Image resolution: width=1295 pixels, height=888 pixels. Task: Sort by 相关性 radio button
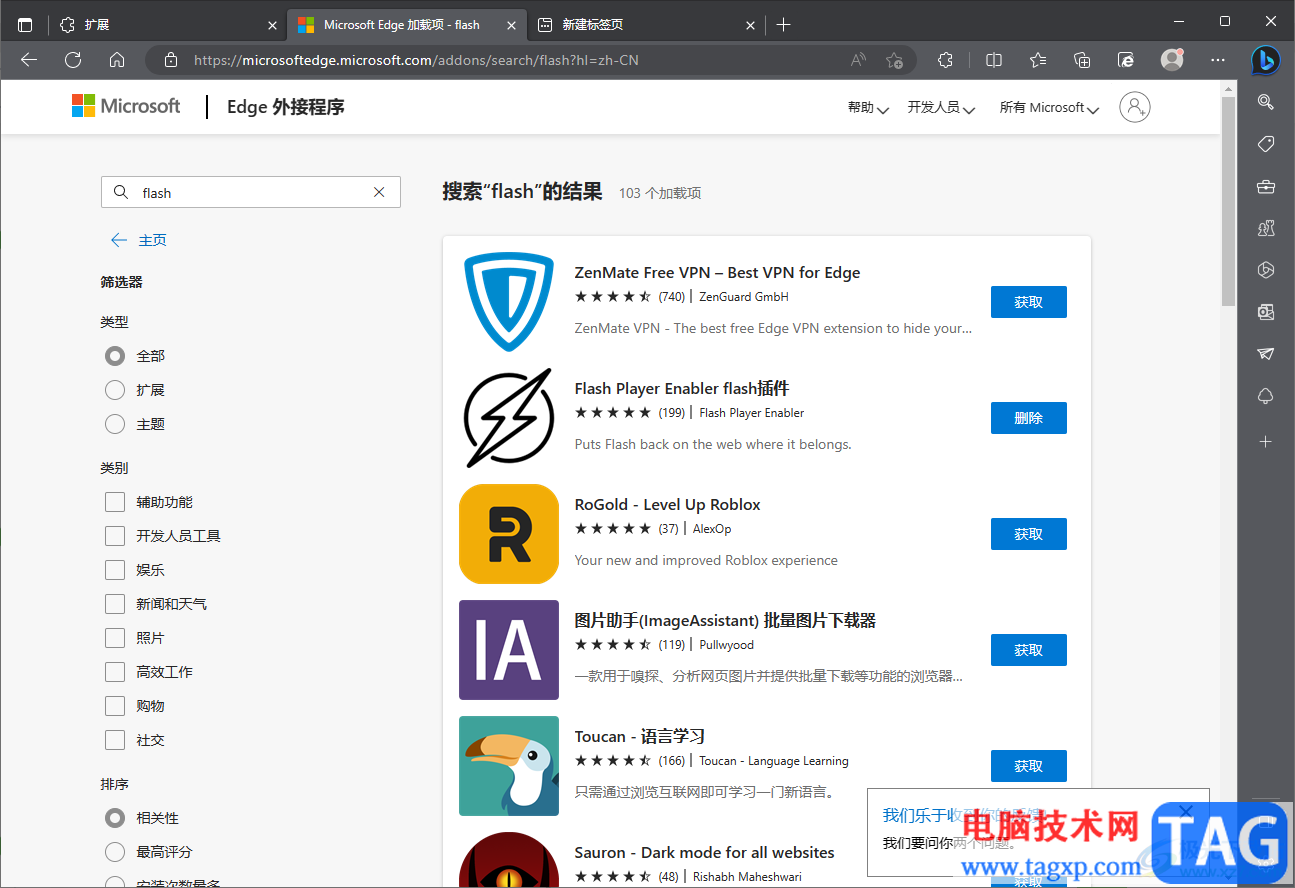coord(115,818)
